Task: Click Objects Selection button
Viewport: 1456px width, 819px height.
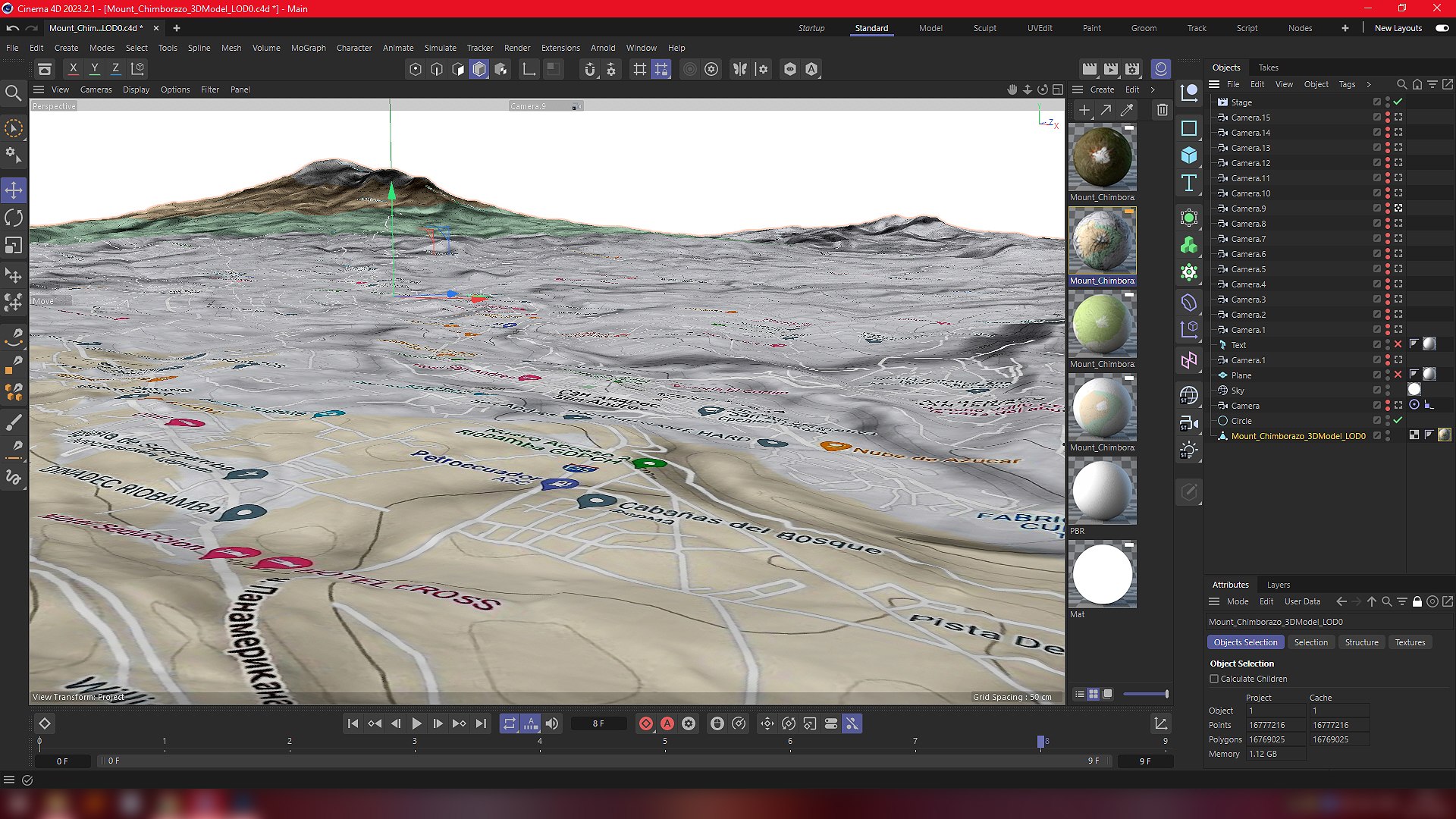Action: [x=1245, y=642]
